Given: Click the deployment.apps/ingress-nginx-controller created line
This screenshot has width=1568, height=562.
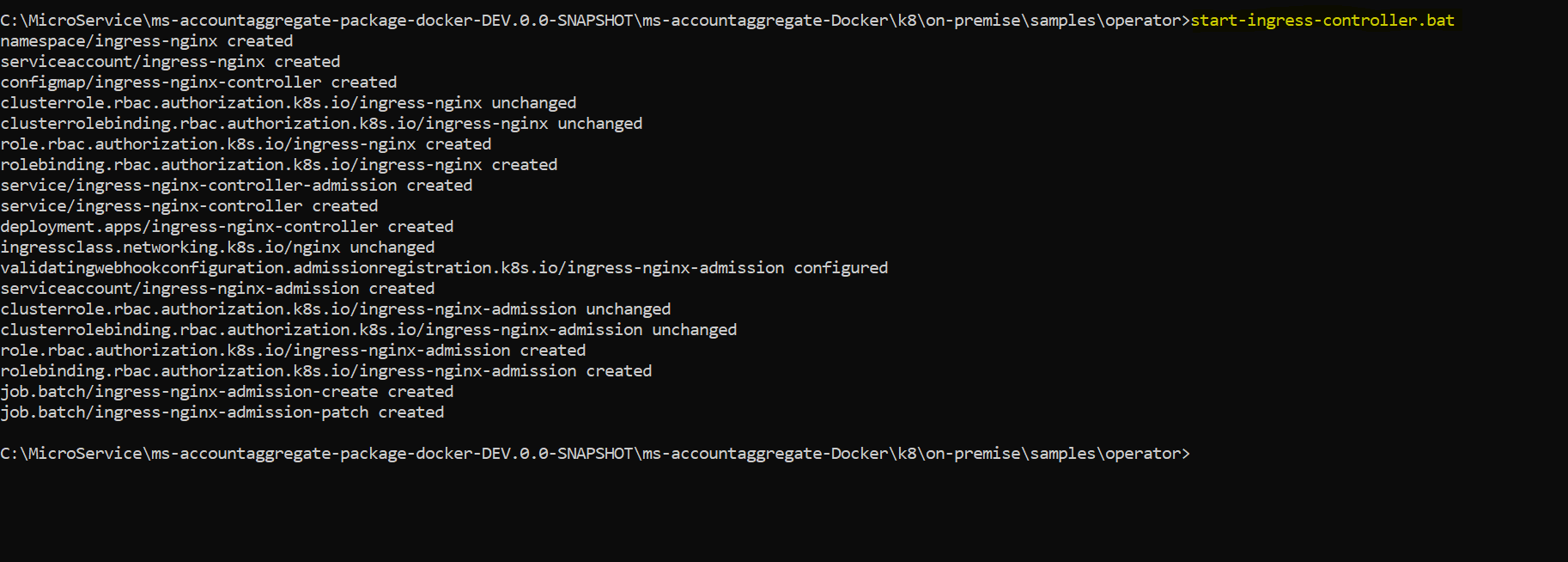Looking at the screenshot, I should point(227,227).
